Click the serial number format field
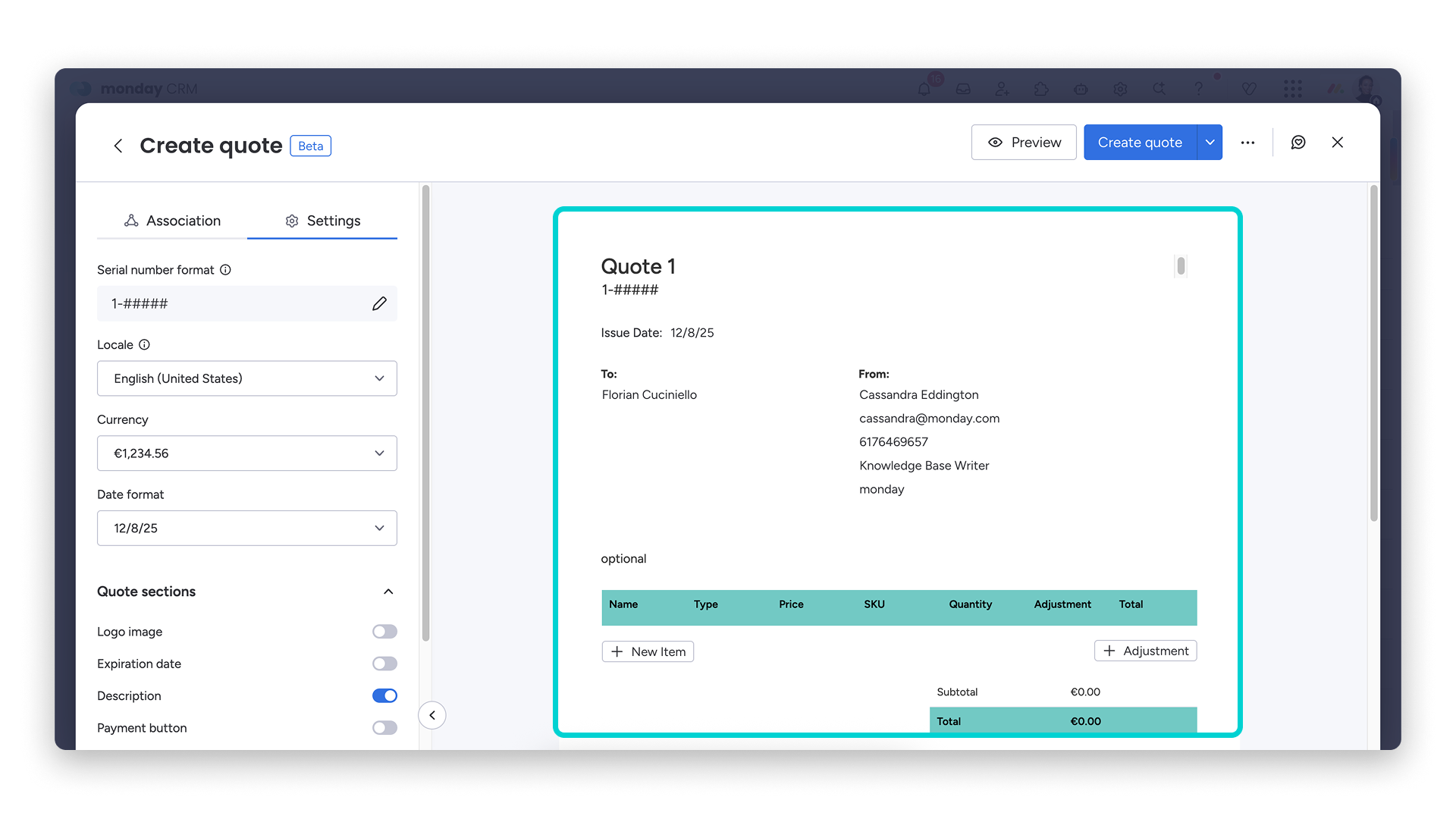This screenshot has width=1456, height=819. click(247, 303)
